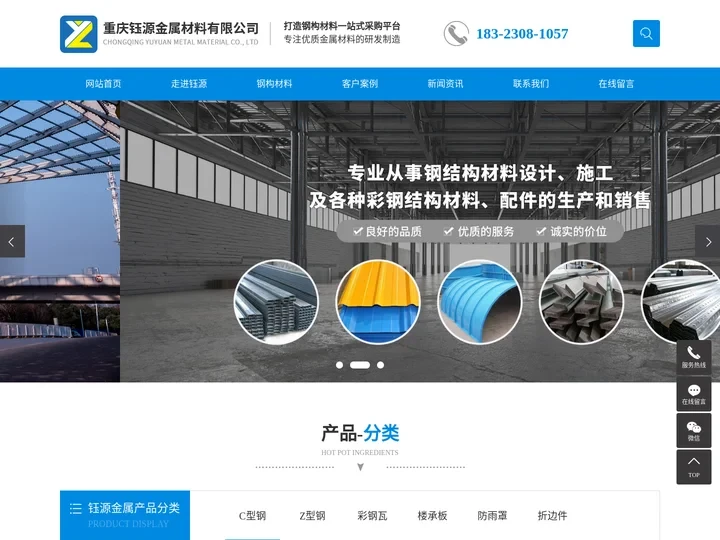Open 在线留言 in navigation bar
This screenshot has width=720, height=540.
click(x=616, y=84)
